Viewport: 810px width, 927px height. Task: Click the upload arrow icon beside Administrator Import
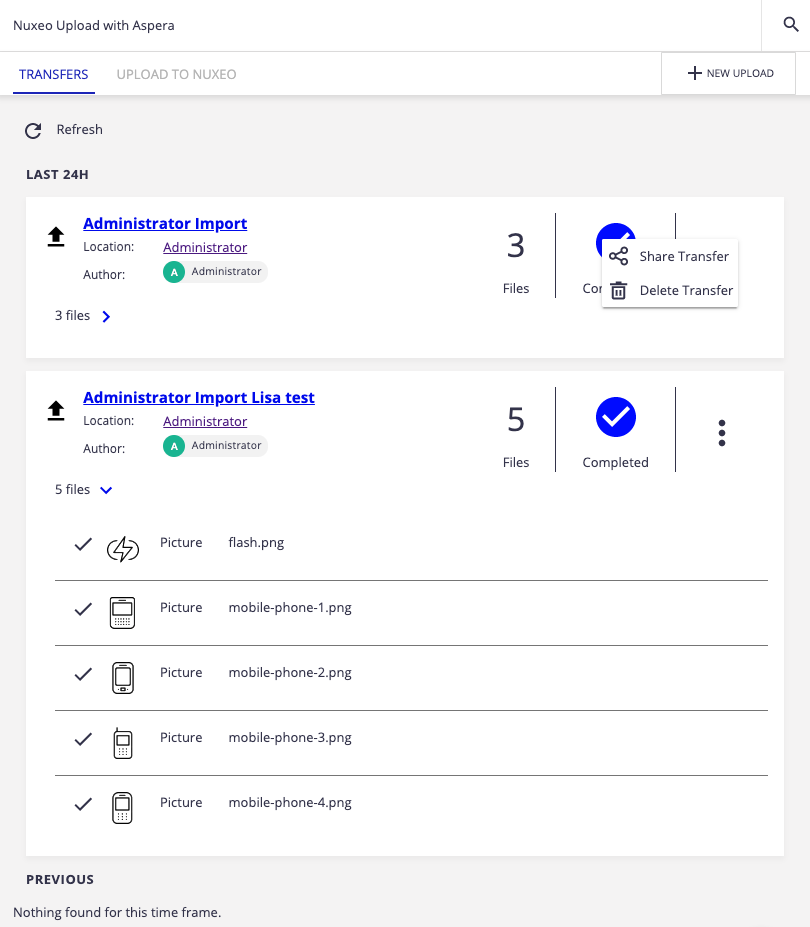[56, 236]
